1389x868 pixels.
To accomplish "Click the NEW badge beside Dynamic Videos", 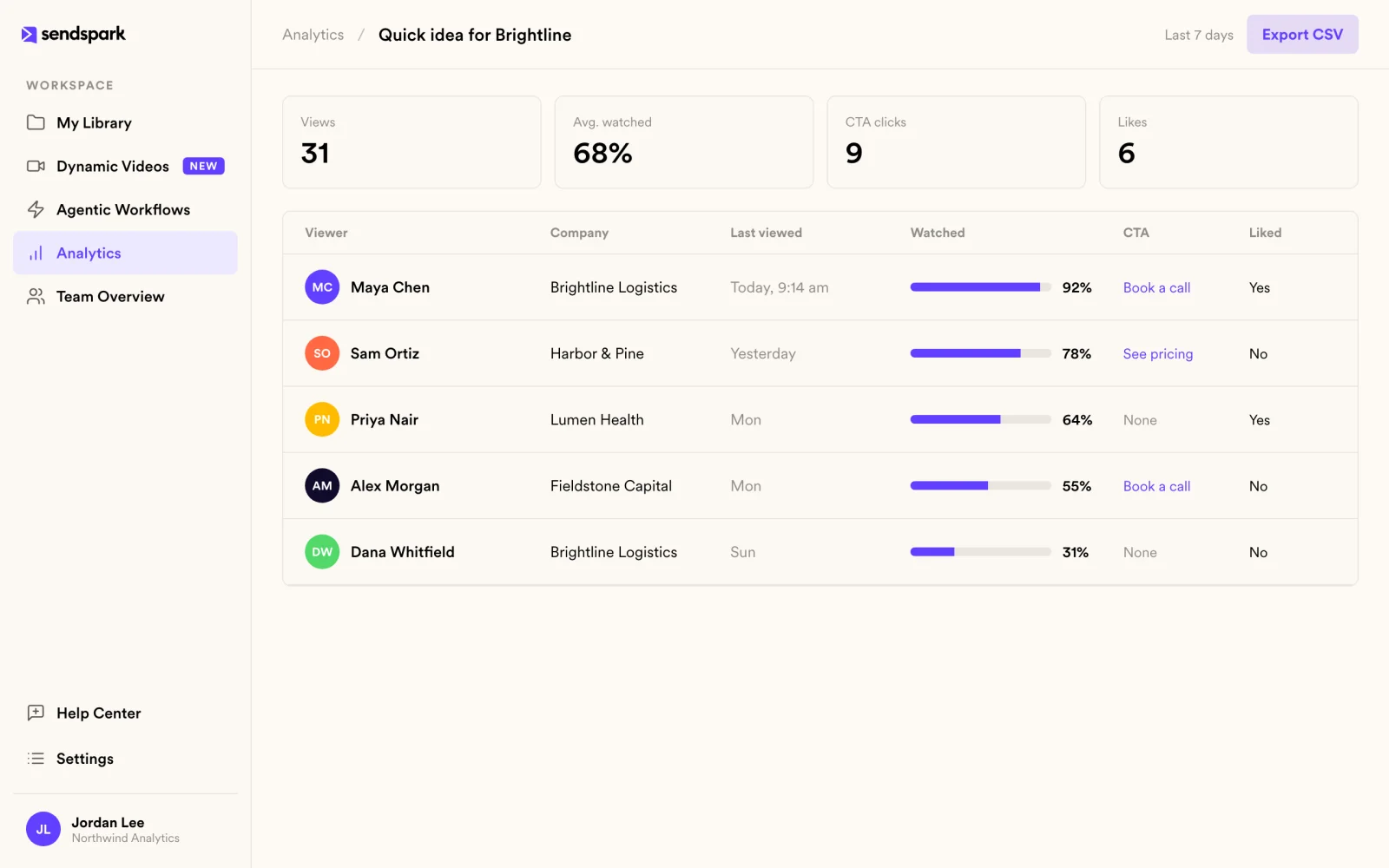I will (x=204, y=166).
